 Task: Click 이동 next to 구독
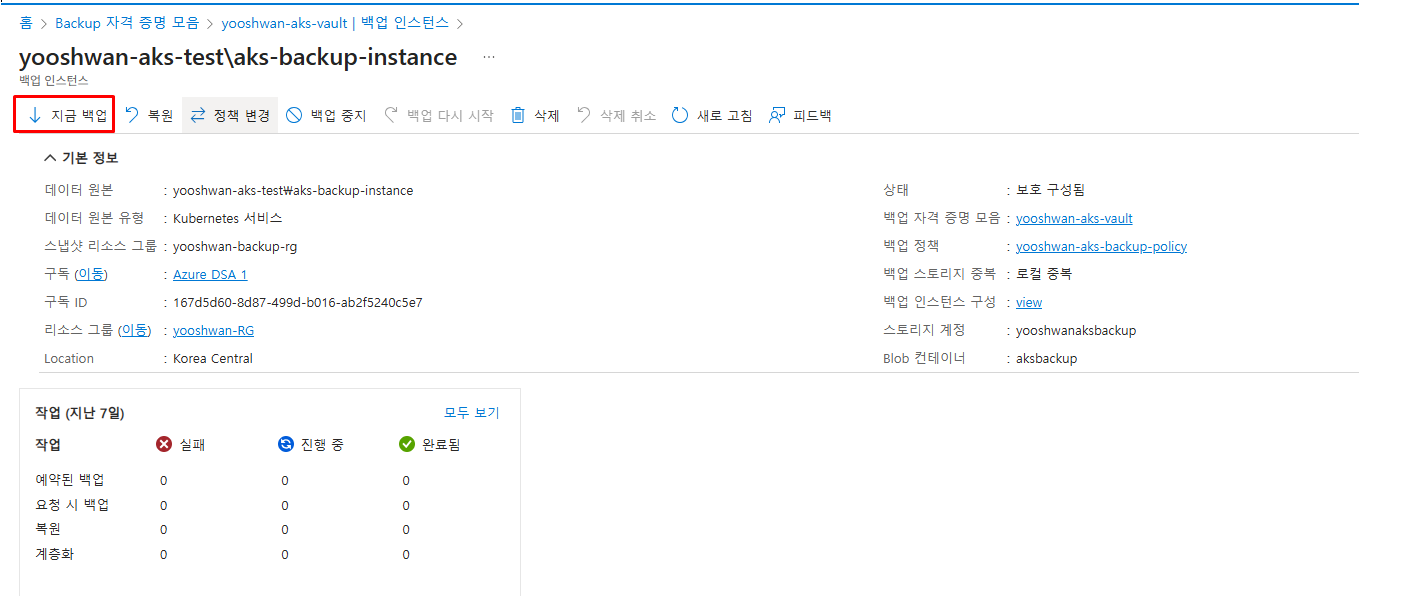[x=91, y=274]
